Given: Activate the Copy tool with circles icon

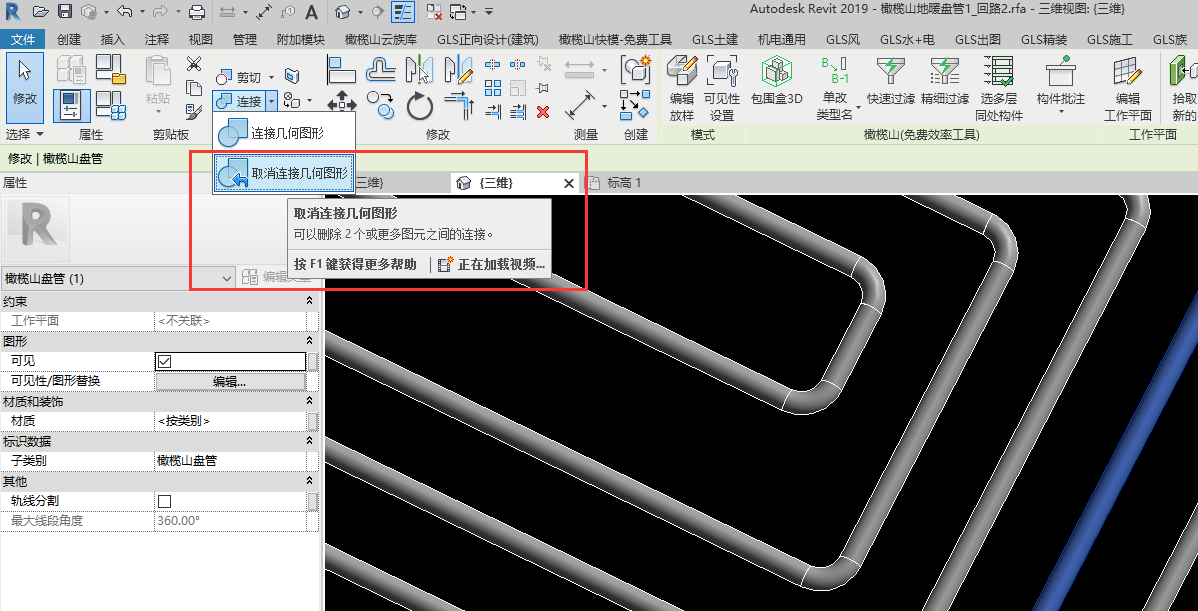Looking at the screenshot, I should point(380,105).
